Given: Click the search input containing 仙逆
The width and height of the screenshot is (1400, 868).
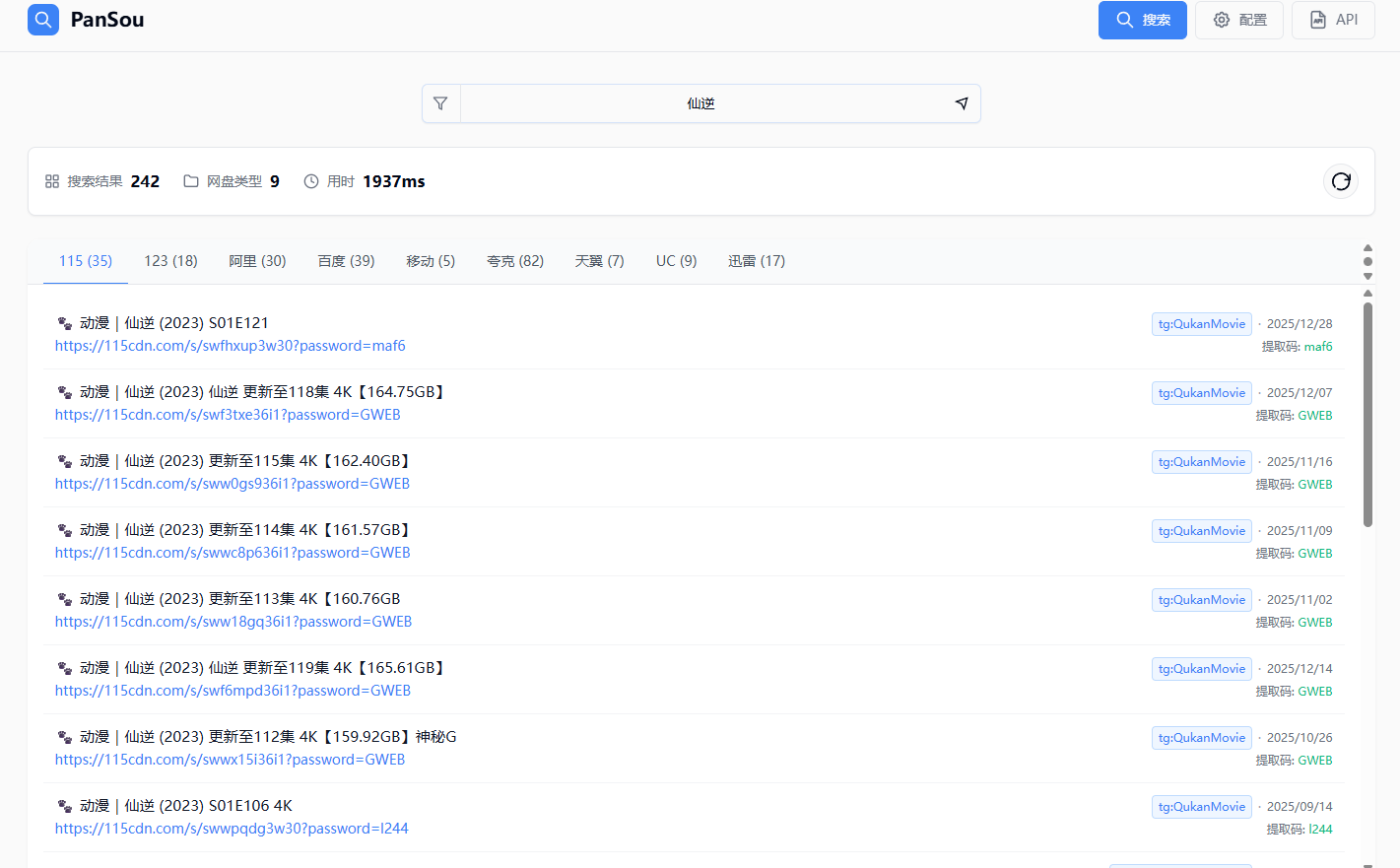Looking at the screenshot, I should 700,103.
